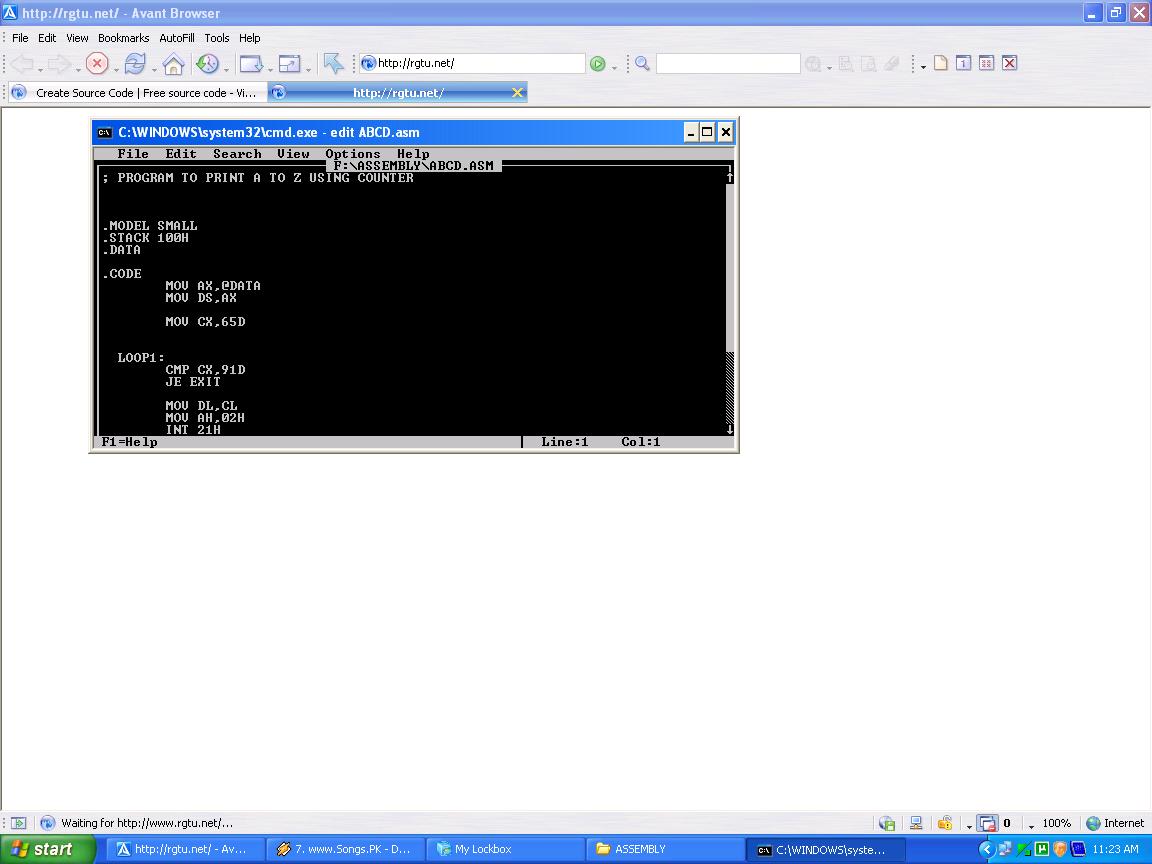Open the AutoFill menu
Screen dimensions: 1152x864
tap(177, 38)
